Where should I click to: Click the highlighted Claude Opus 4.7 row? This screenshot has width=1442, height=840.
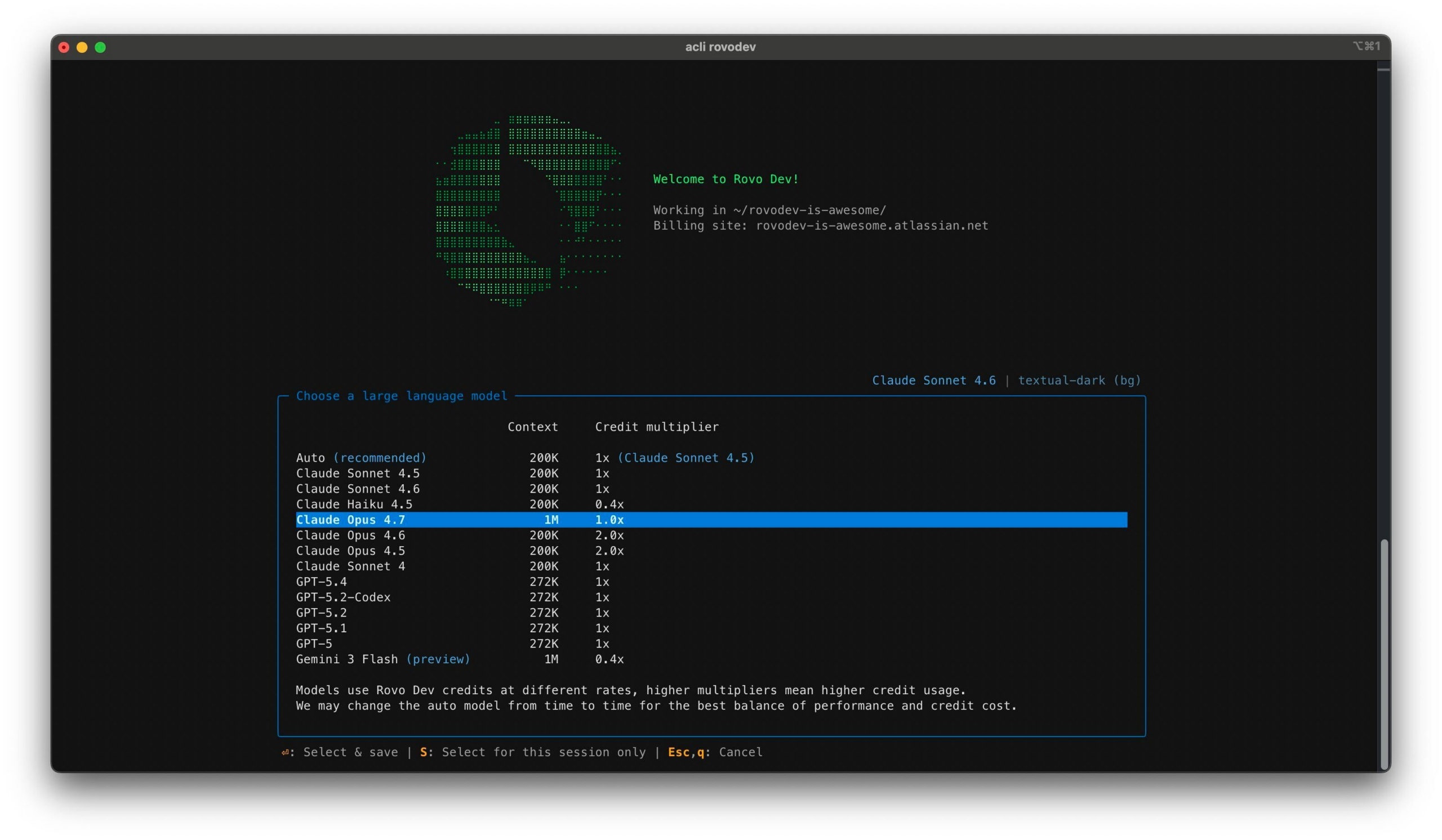coord(711,519)
